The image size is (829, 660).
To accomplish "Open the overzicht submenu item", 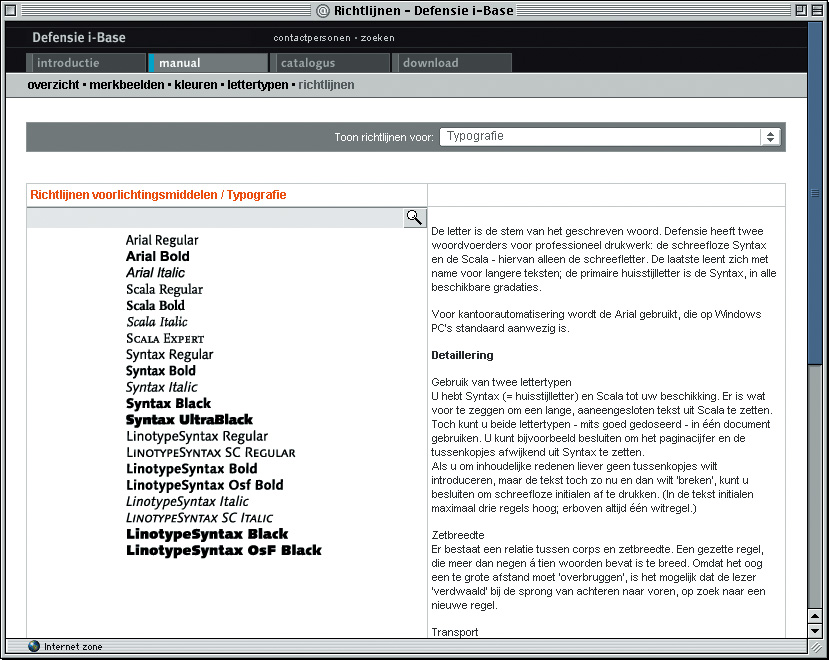I will coord(53,85).
